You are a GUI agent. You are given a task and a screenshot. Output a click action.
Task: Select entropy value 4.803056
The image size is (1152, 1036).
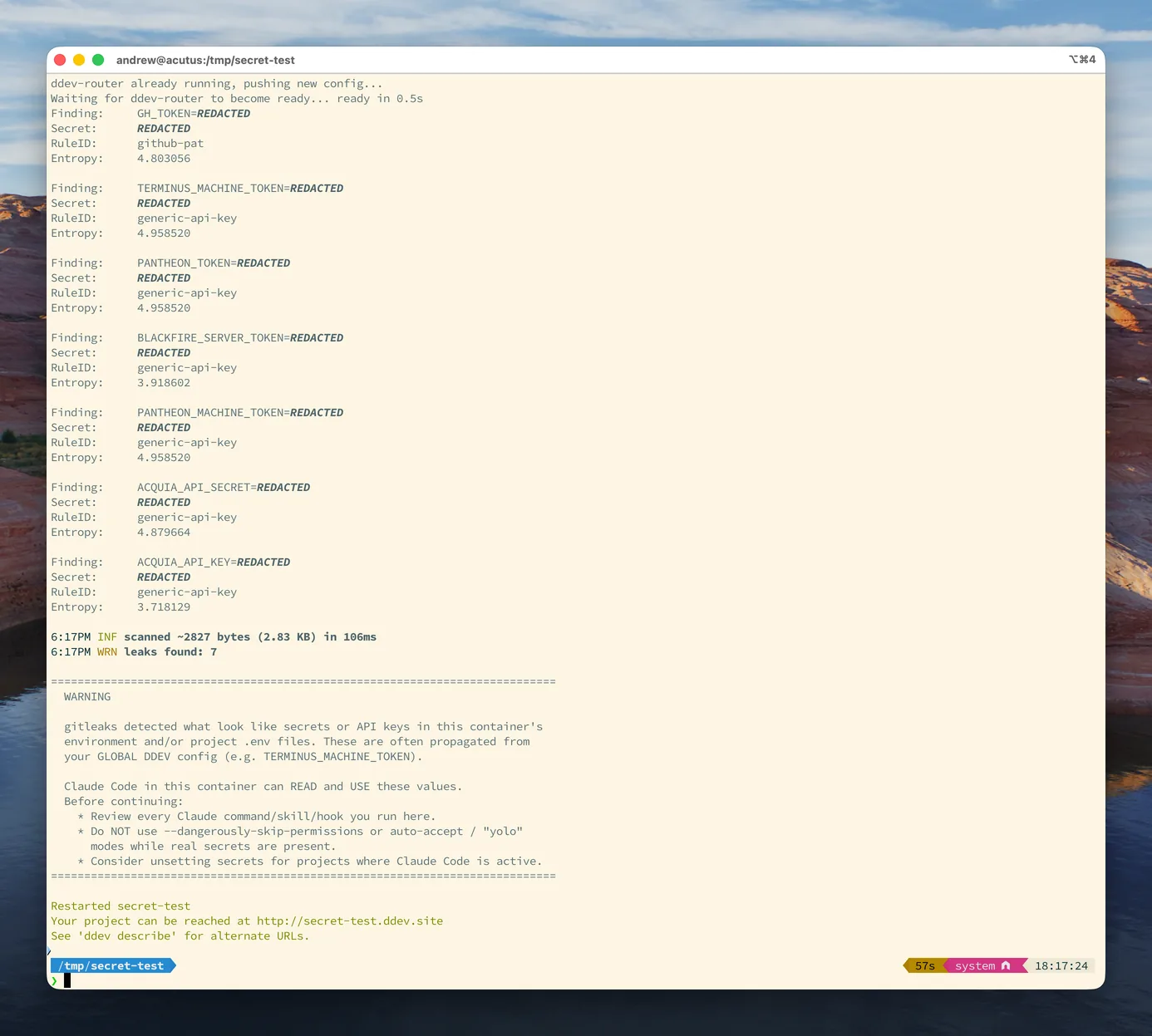pos(164,158)
